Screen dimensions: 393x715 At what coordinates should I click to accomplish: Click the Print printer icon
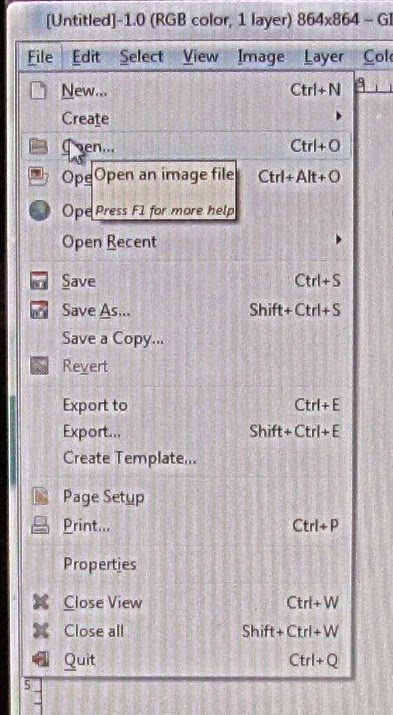tap(40, 526)
